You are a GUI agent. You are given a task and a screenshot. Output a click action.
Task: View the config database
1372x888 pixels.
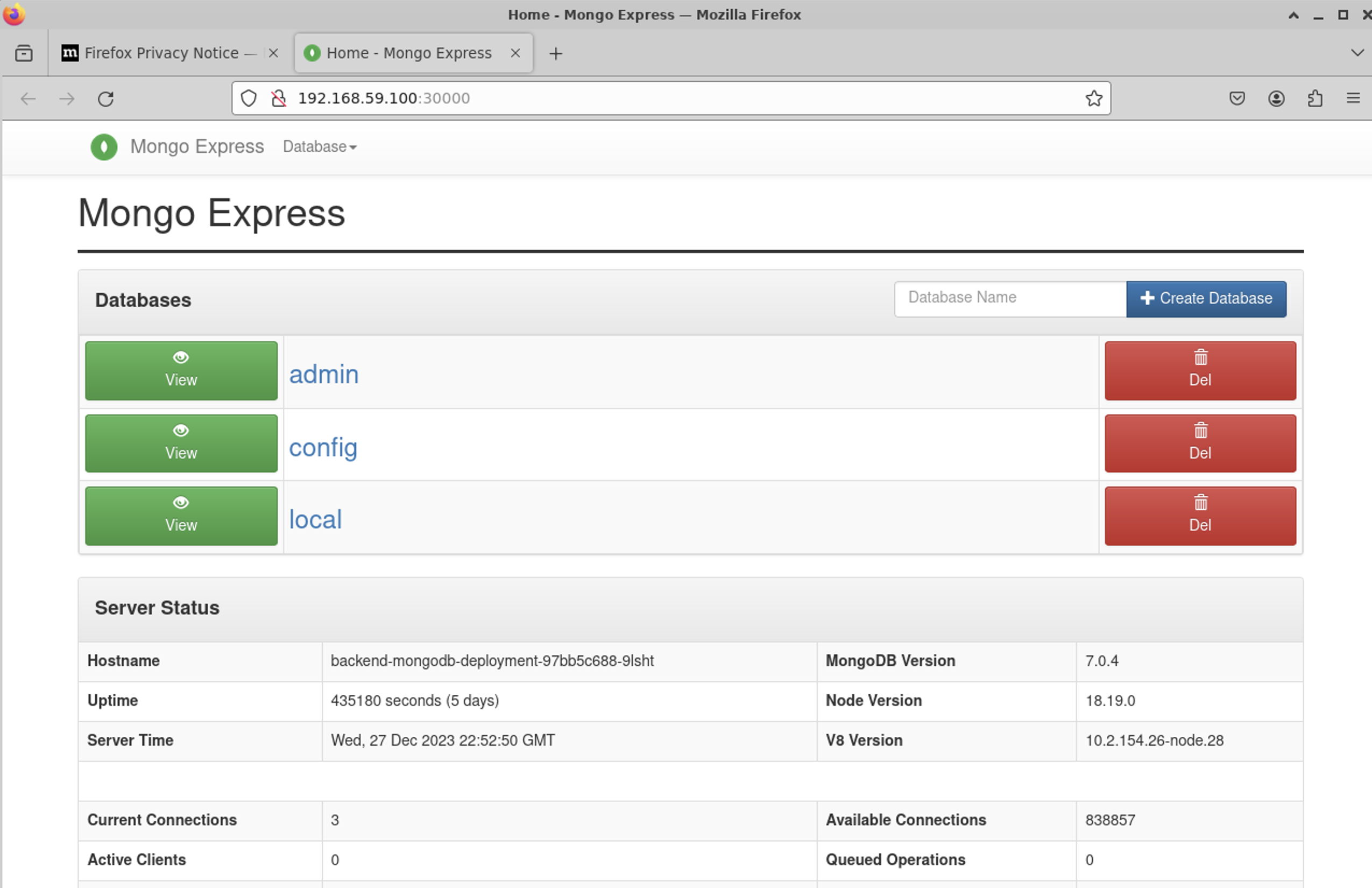tap(181, 443)
